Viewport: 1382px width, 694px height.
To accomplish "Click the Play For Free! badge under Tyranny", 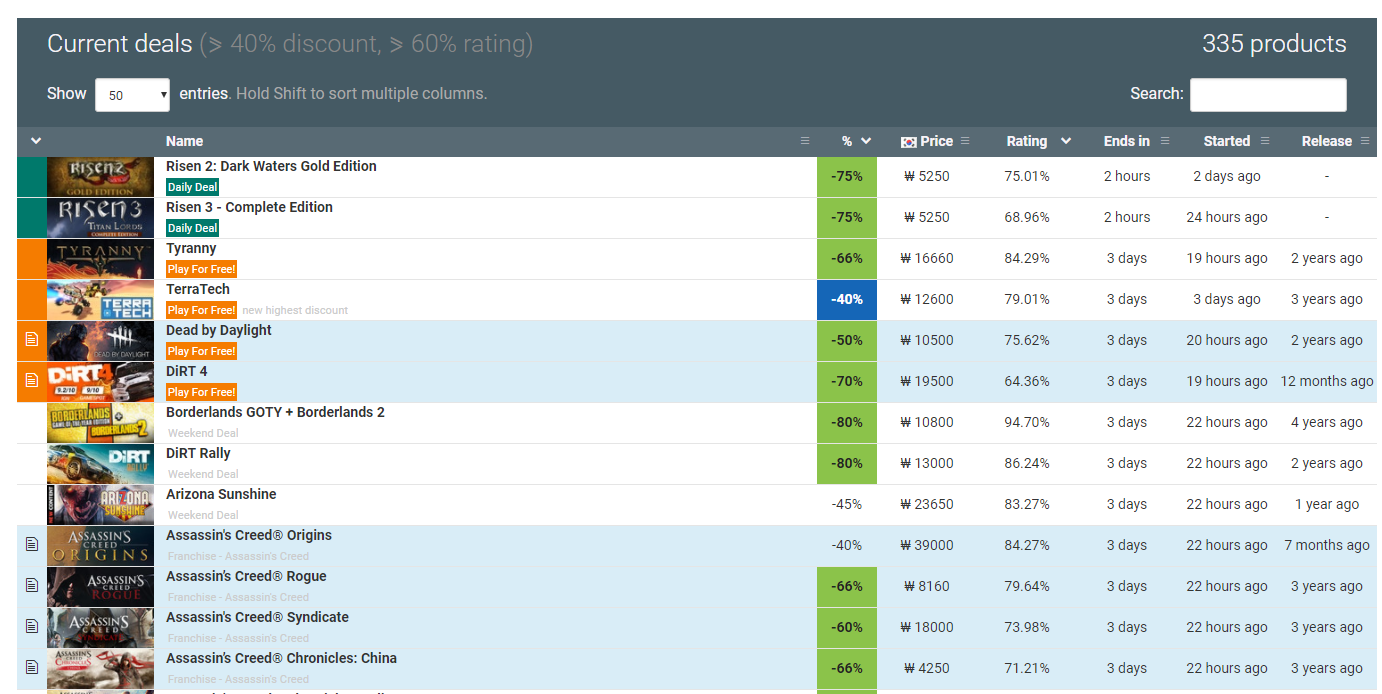I will [201, 269].
